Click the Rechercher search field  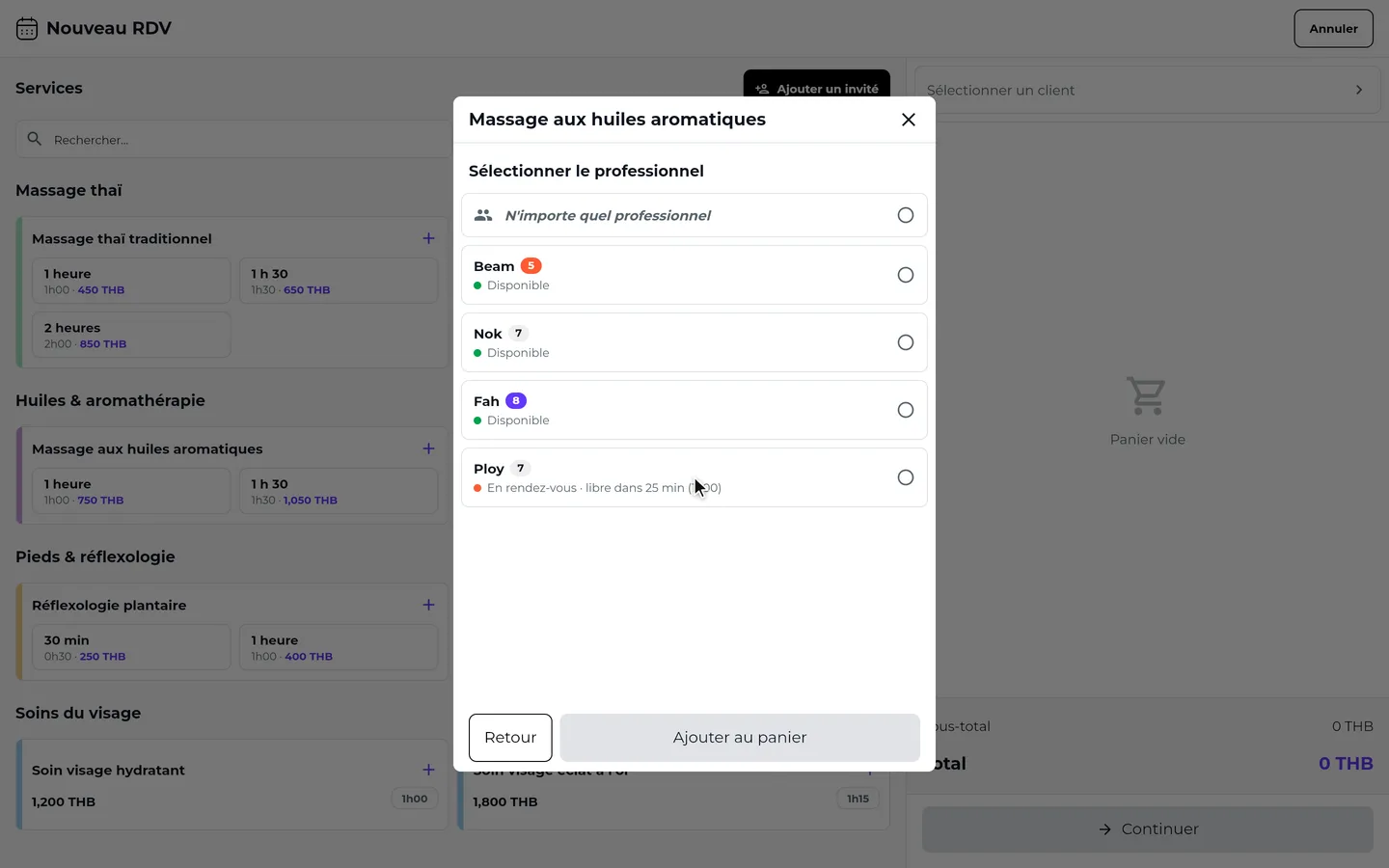click(x=233, y=140)
